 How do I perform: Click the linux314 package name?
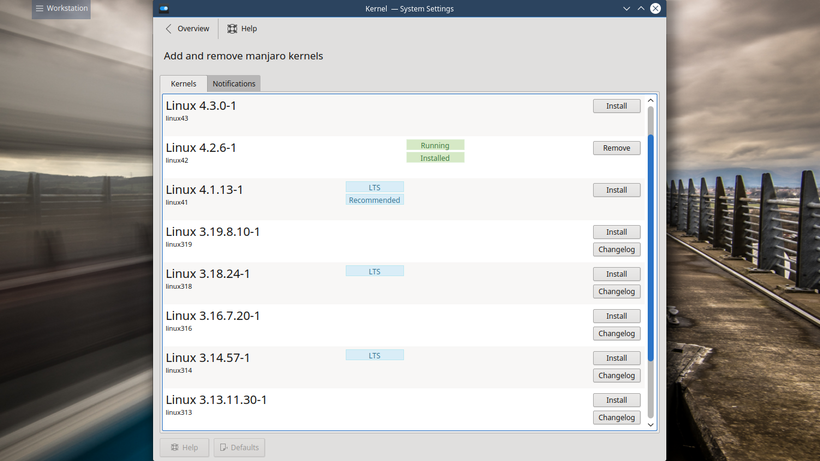pos(179,371)
